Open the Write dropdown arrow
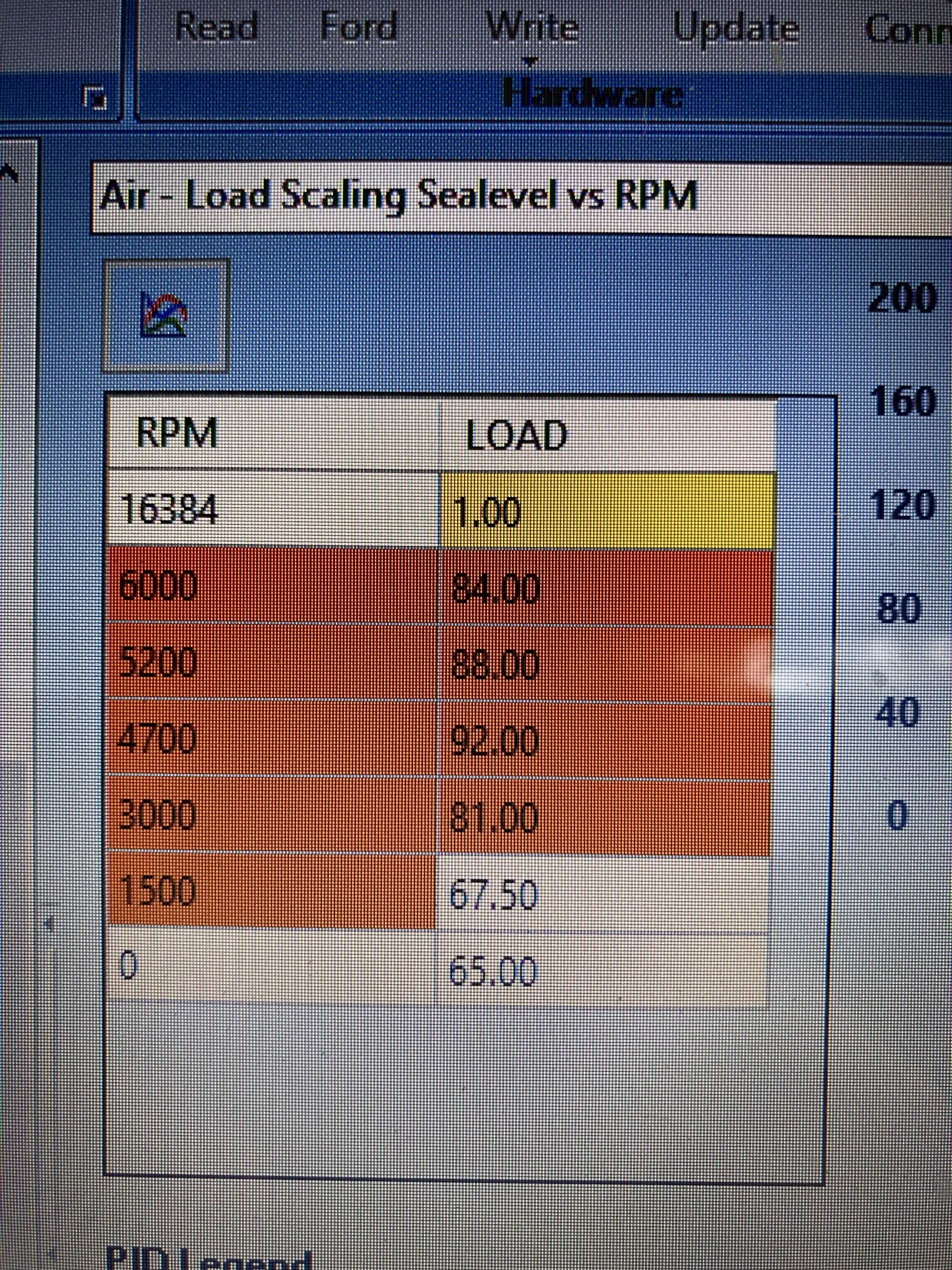 pos(531,60)
